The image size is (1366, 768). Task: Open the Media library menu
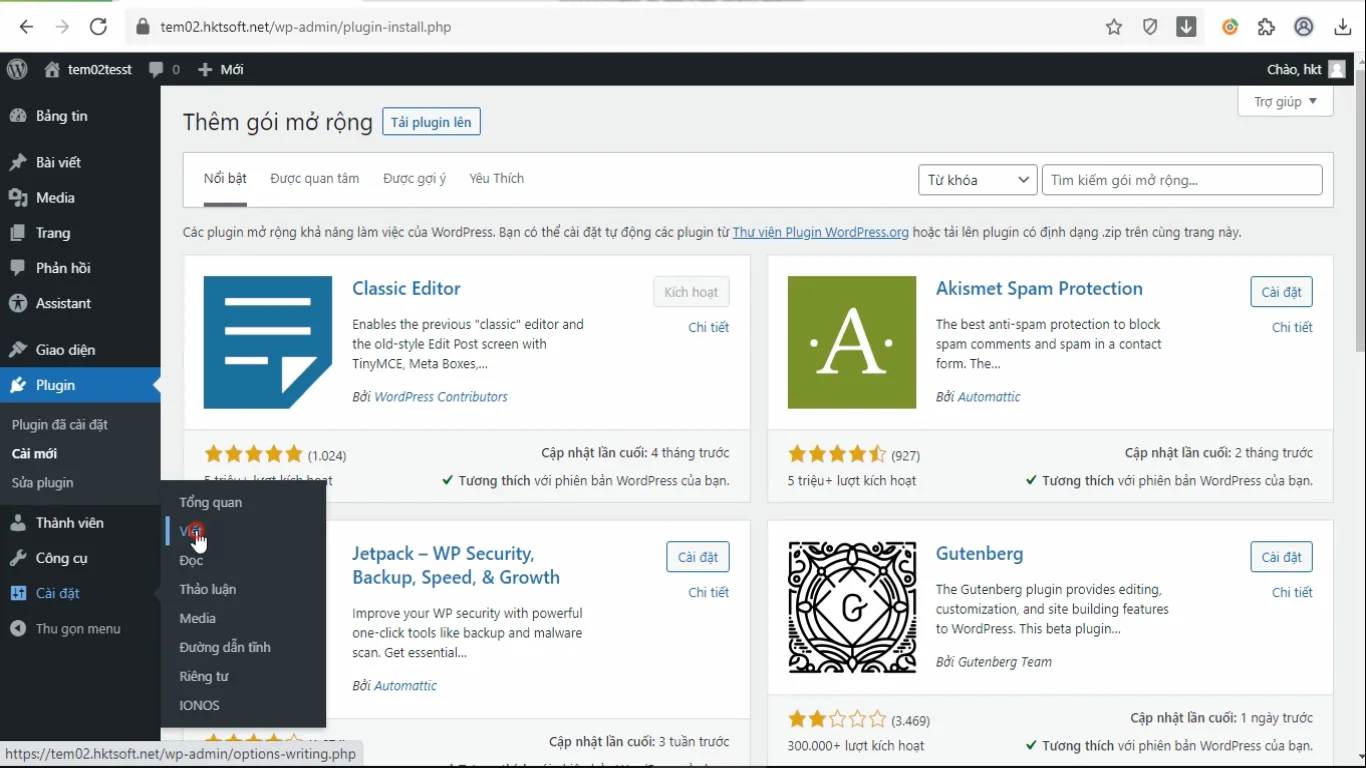pos(80,197)
